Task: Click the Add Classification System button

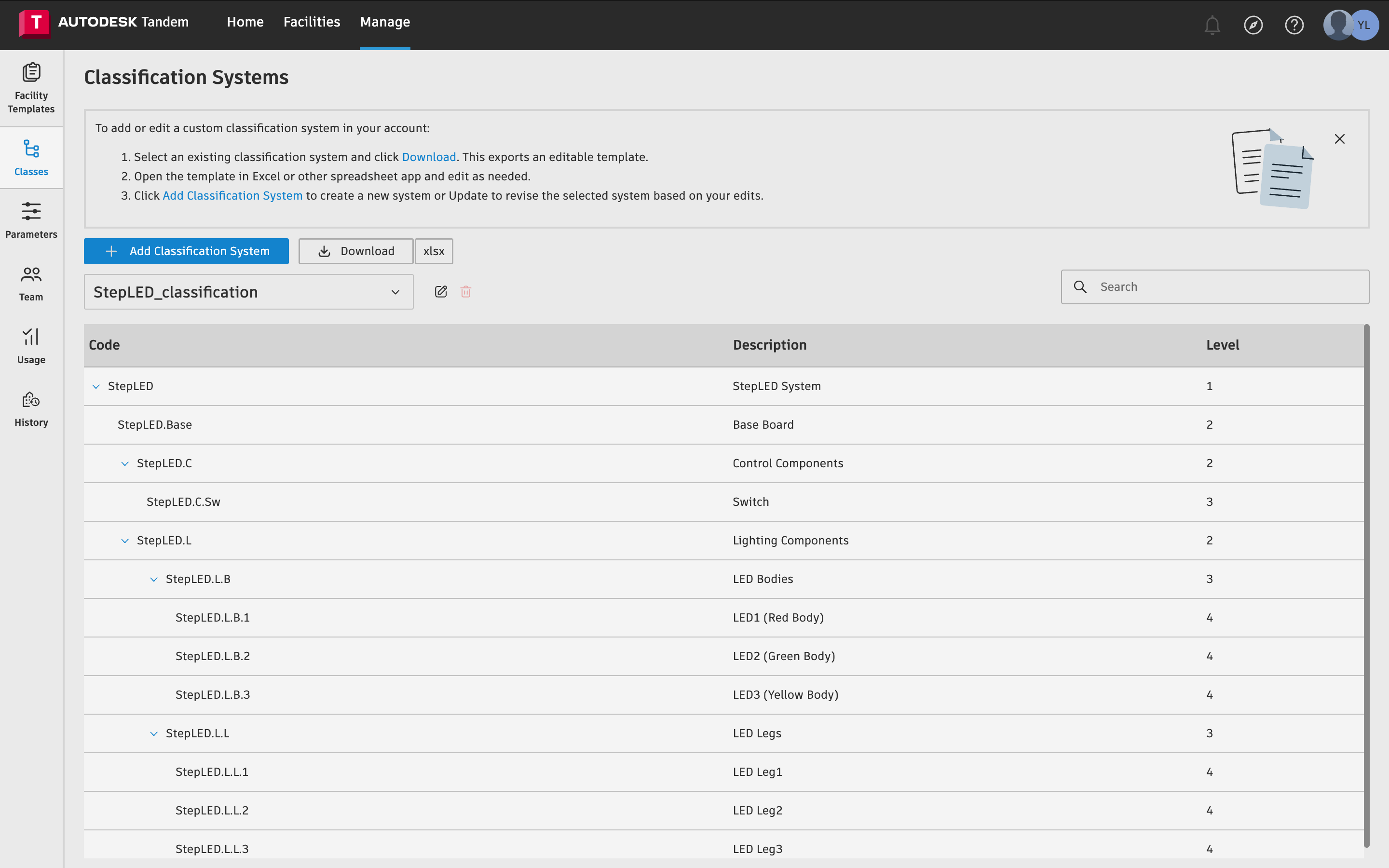Action: pyautogui.click(x=186, y=251)
